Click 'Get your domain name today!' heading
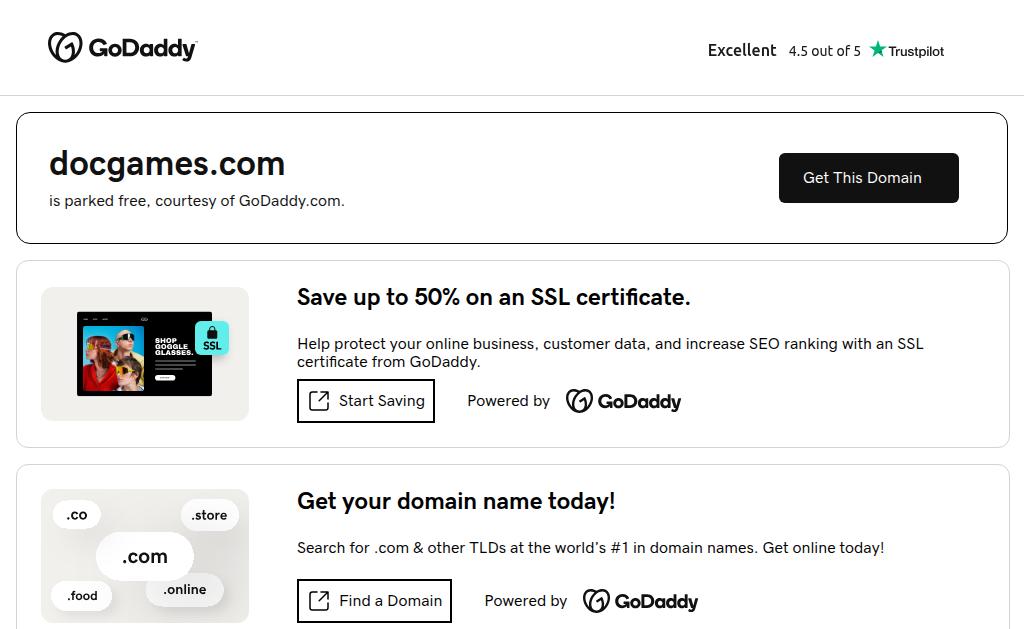The width and height of the screenshot is (1024, 629). [456, 501]
